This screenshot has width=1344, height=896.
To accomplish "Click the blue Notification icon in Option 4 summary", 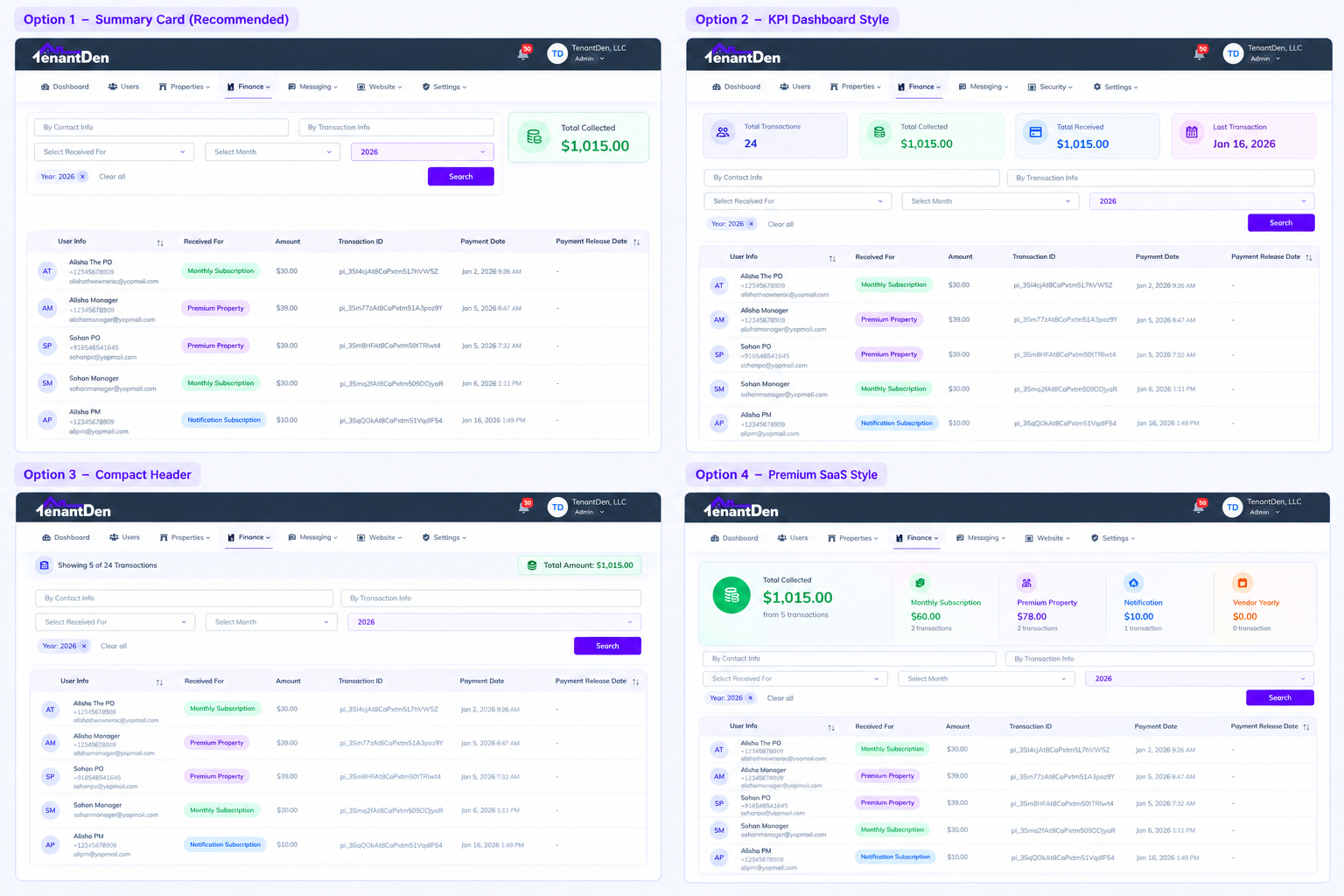I will [x=1134, y=583].
